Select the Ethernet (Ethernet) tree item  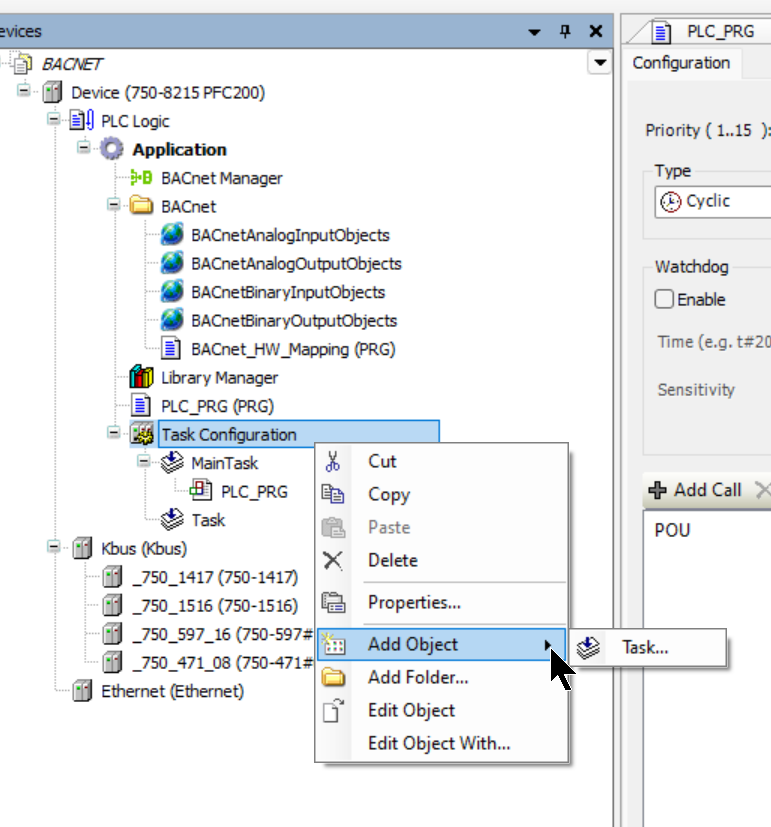[x=172, y=691]
